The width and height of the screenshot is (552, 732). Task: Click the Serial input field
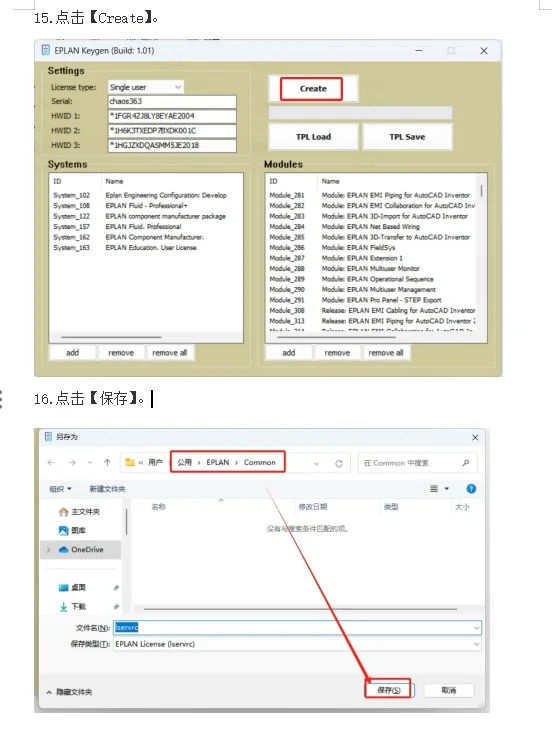point(172,101)
